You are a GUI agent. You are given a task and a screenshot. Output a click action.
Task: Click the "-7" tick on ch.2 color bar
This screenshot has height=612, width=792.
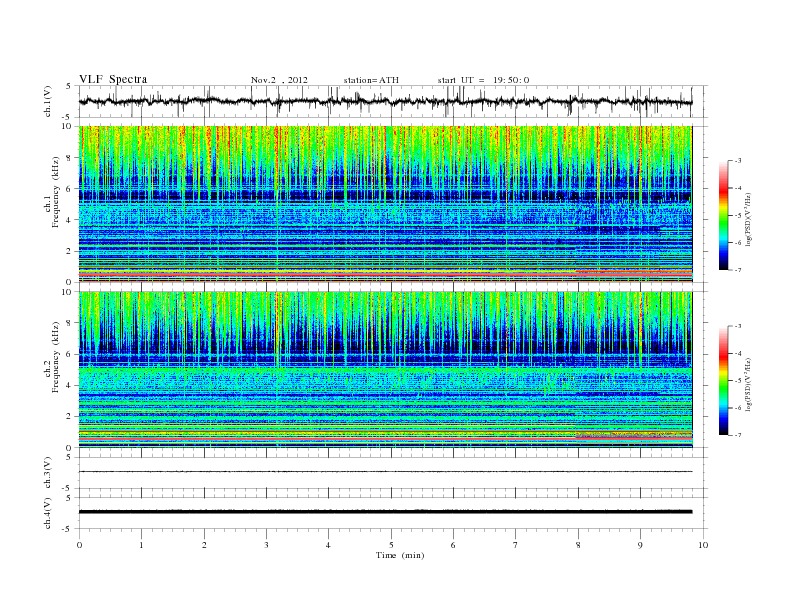(x=737, y=435)
